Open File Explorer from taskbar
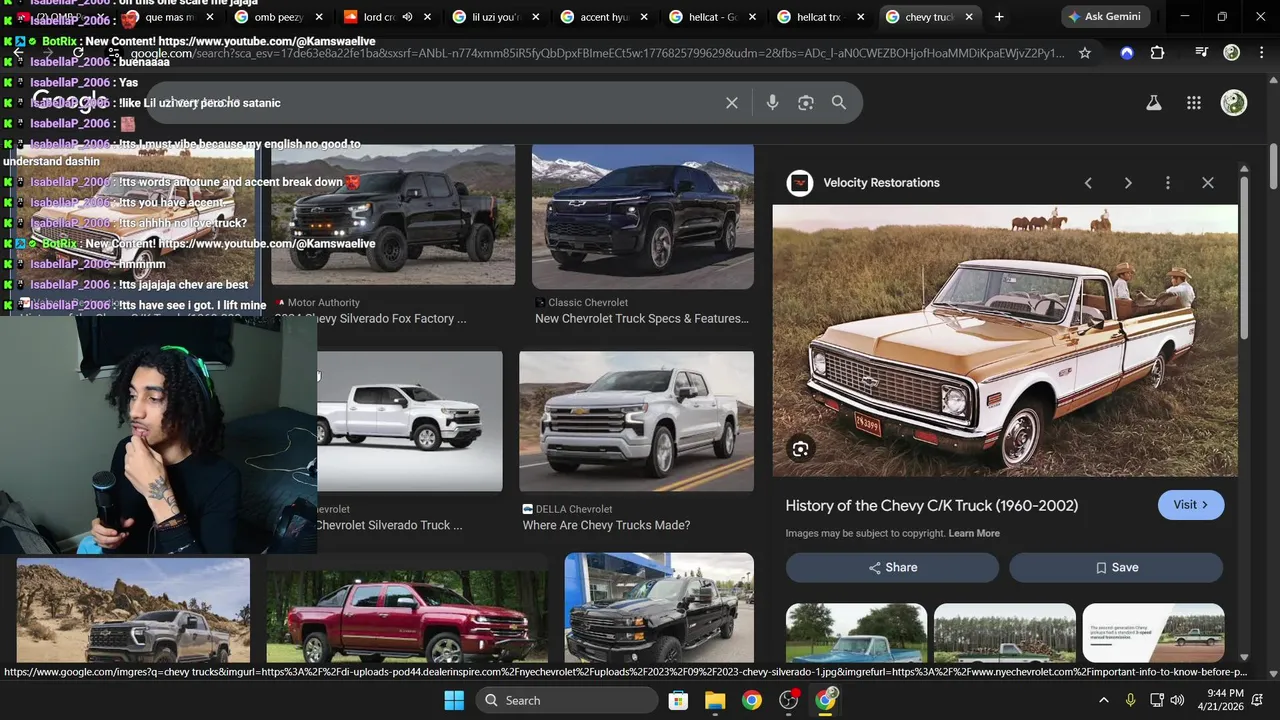The width and height of the screenshot is (1280, 720). pyautogui.click(x=715, y=700)
